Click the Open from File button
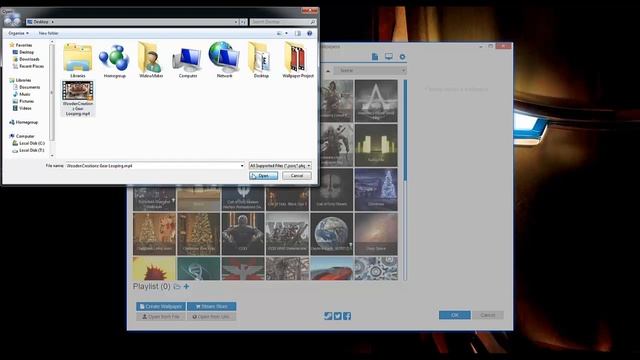This screenshot has height=360, width=640. pos(161,316)
